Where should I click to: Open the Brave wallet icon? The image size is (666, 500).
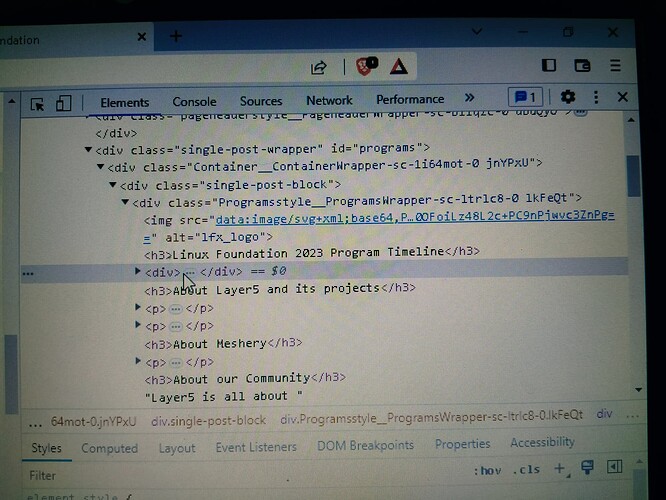click(x=582, y=66)
